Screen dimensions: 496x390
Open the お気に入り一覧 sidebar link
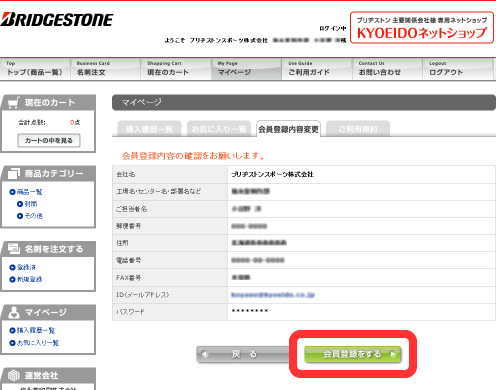(x=38, y=343)
